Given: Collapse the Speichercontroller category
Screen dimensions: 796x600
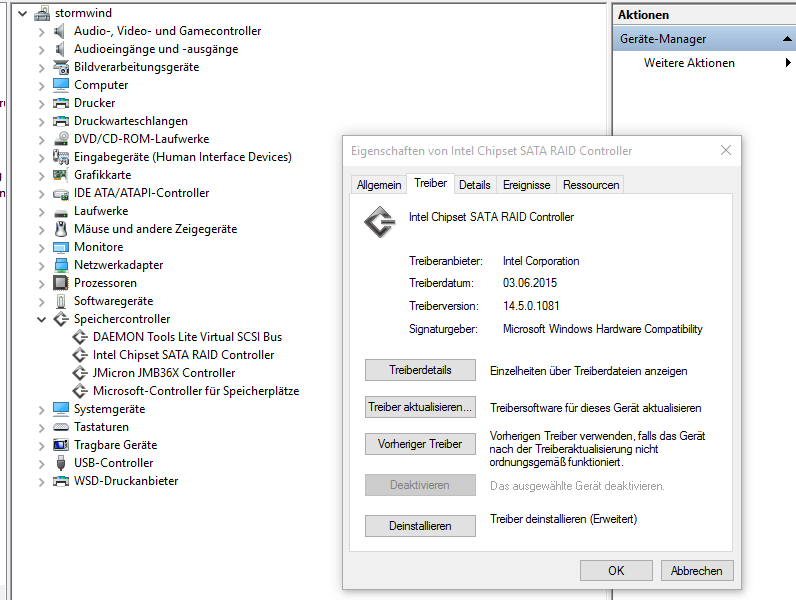Looking at the screenshot, I should click(42, 319).
